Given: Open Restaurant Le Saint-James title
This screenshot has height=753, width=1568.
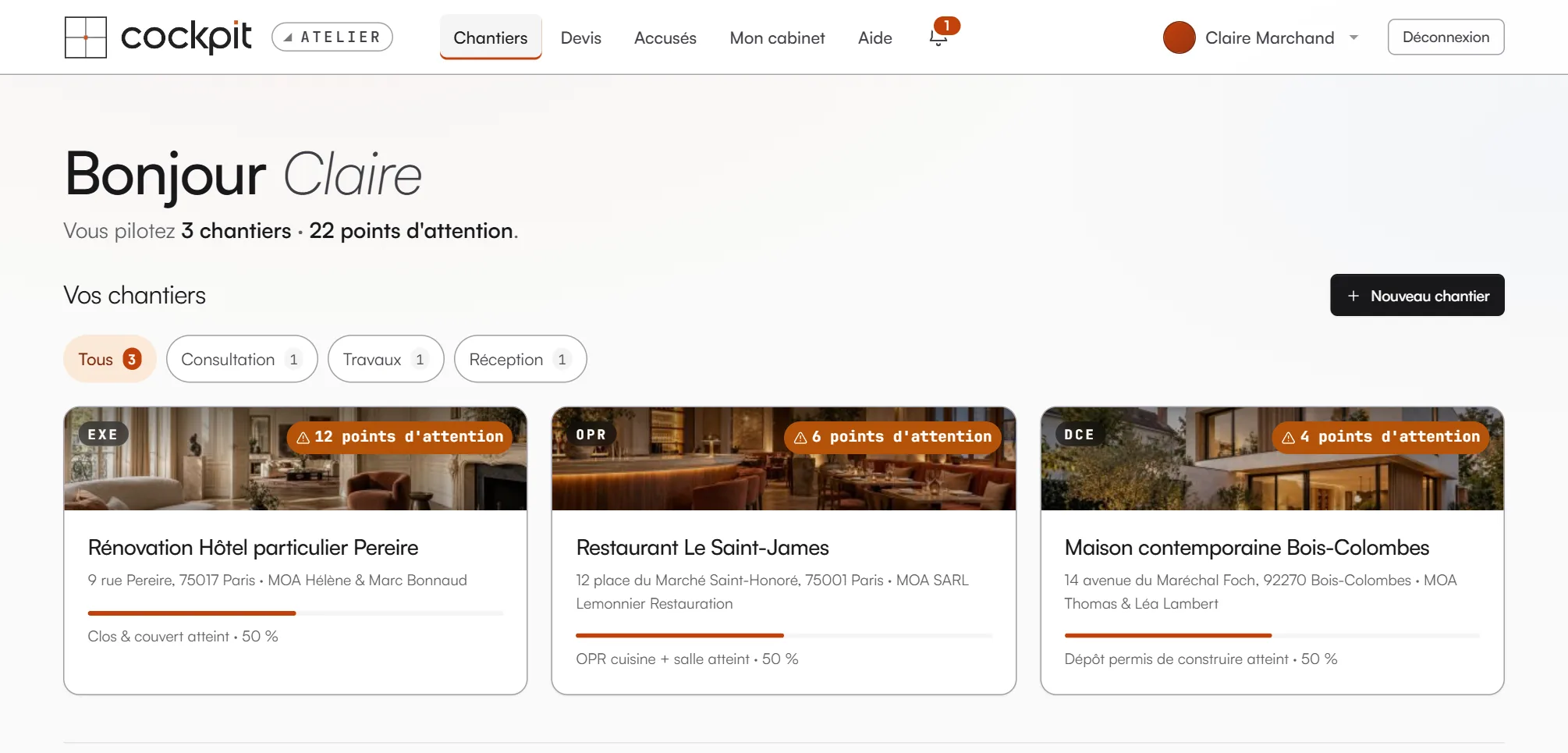Looking at the screenshot, I should (703, 548).
